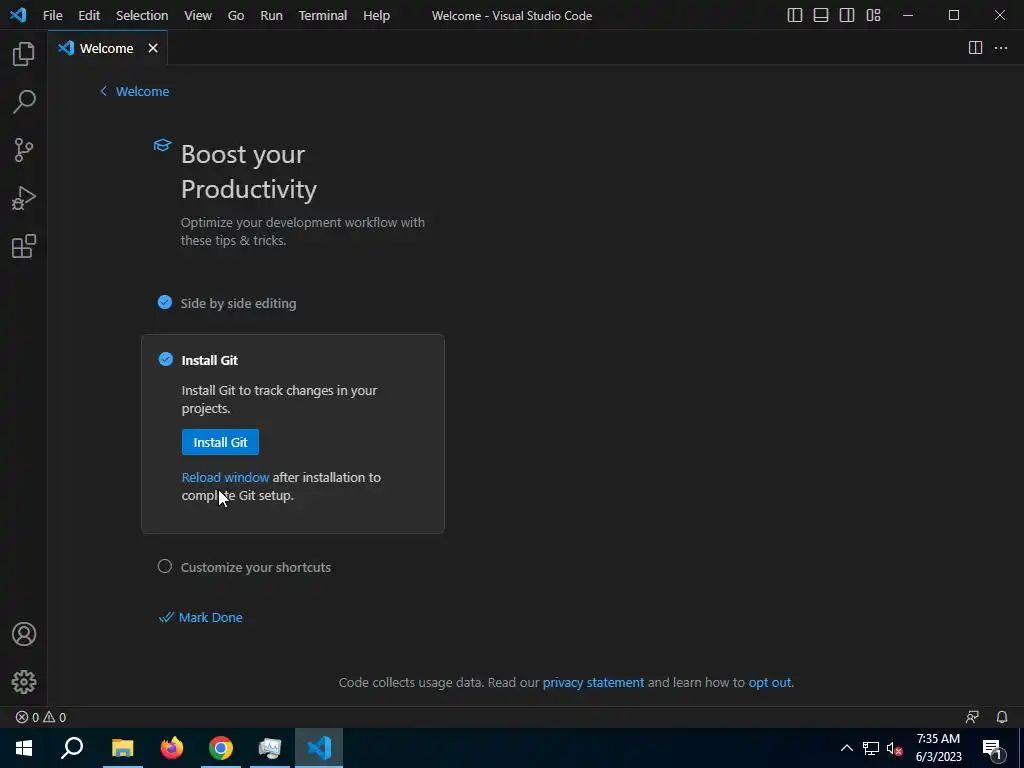The height and width of the screenshot is (768, 1024).
Task: Toggle panel layout icon in title bar
Action: pyautogui.click(x=821, y=15)
